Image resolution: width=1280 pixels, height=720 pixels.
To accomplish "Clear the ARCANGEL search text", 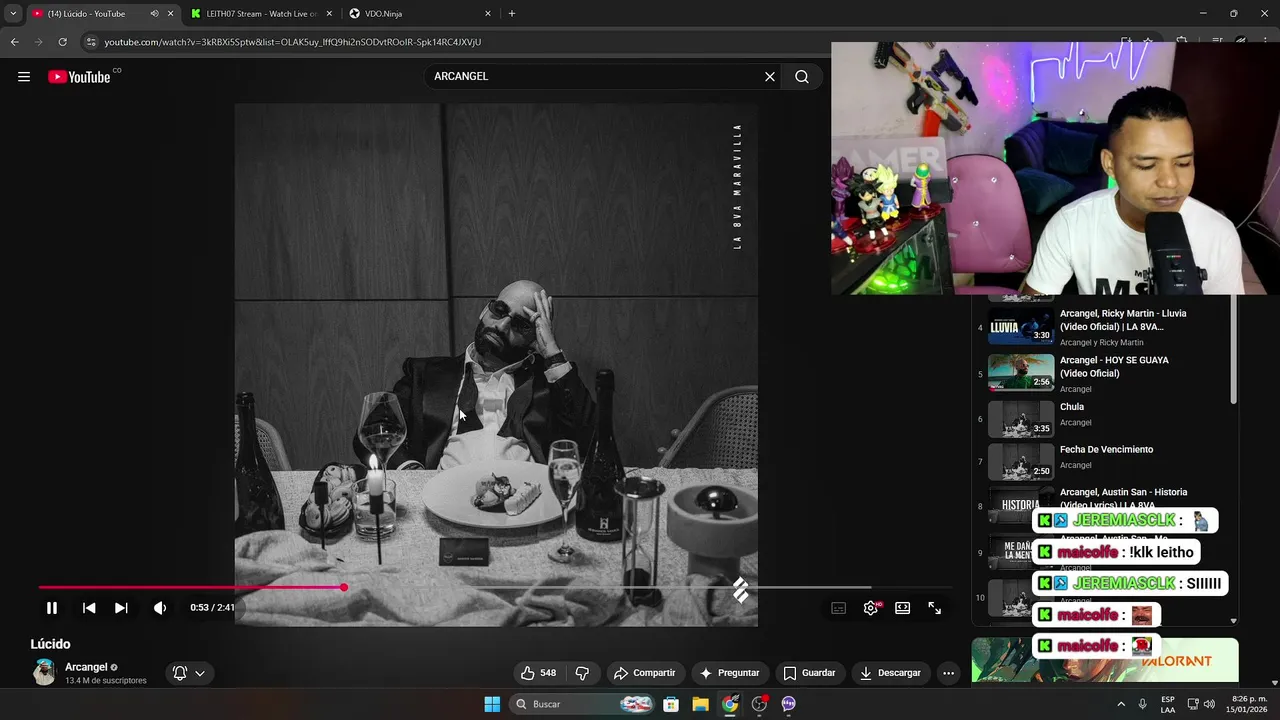I will tap(770, 77).
